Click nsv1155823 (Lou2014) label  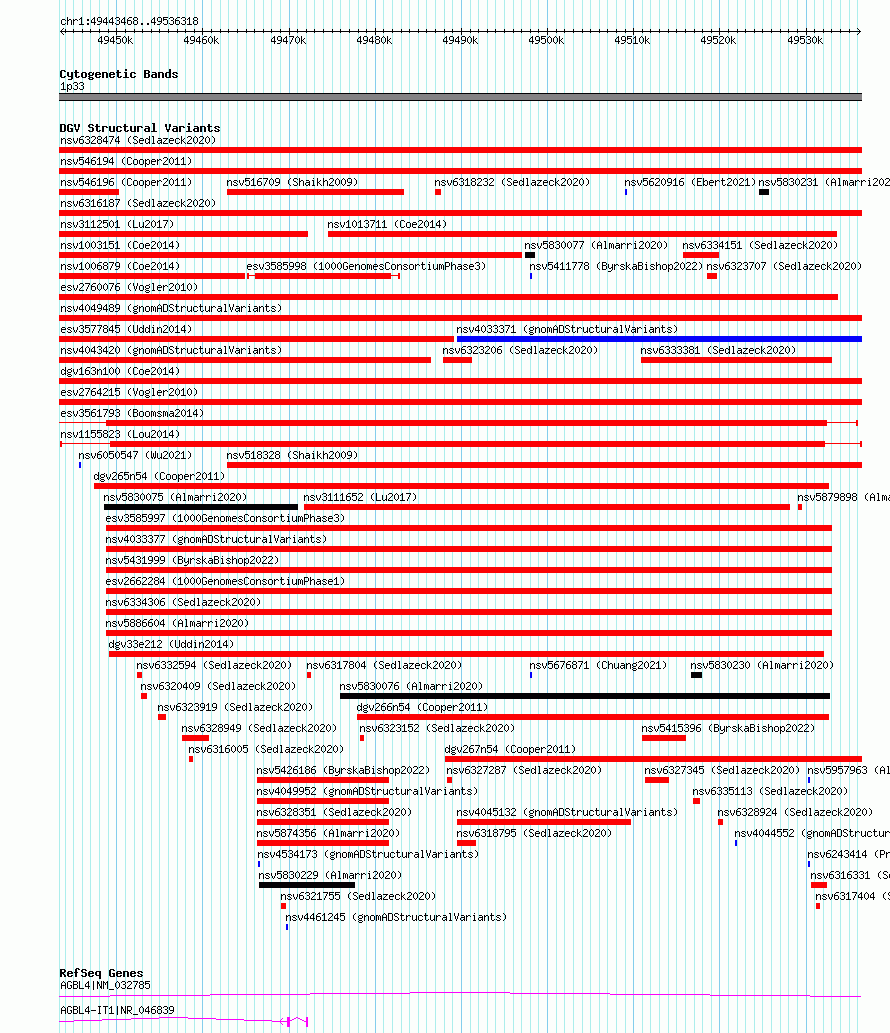[x=120, y=435]
